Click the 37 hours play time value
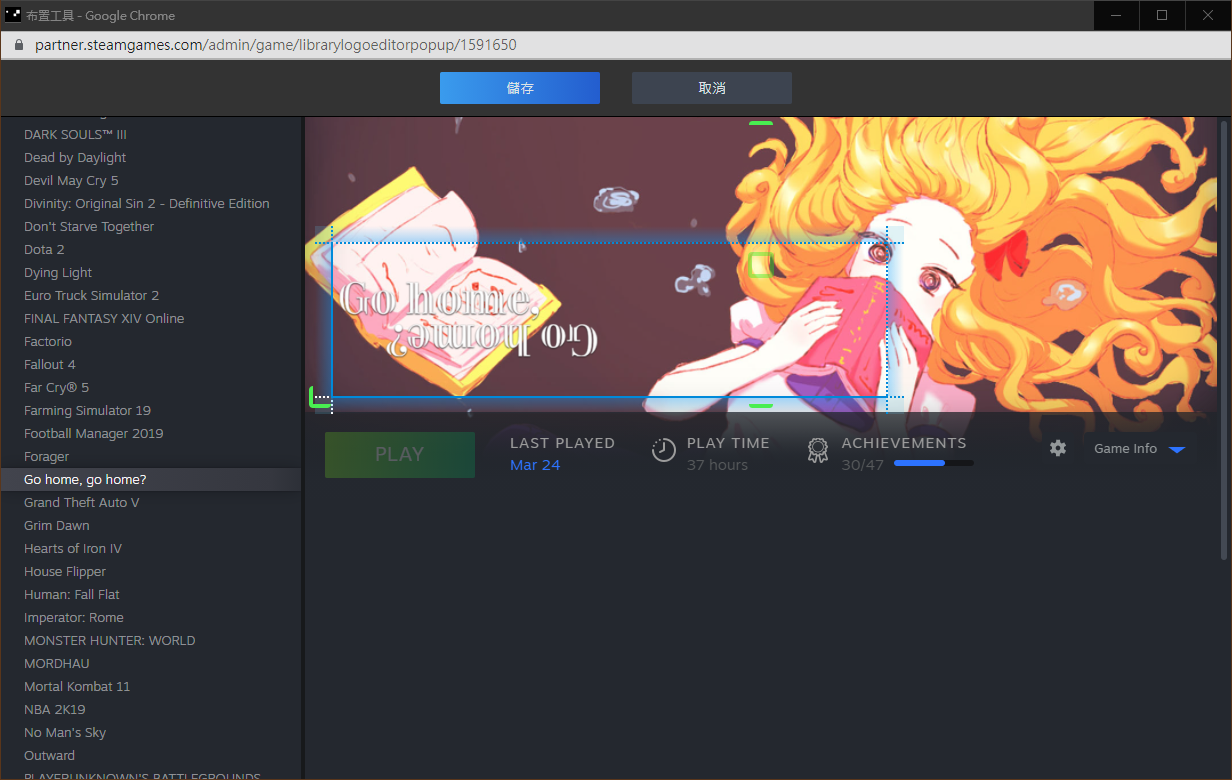Image resolution: width=1232 pixels, height=780 pixels. (717, 465)
